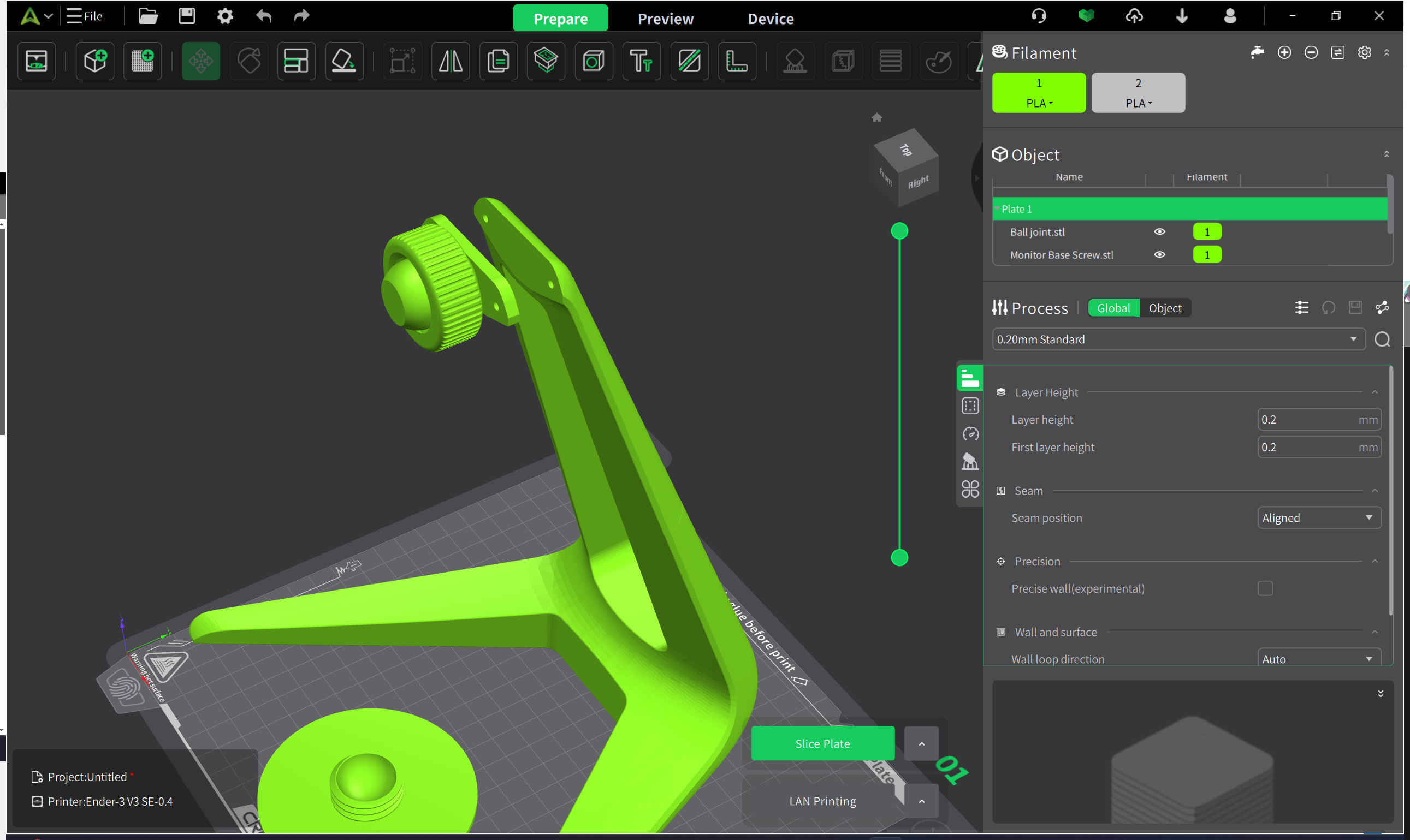Viewport: 1410px width, 840px height.
Task: Select Monitor Base Screw.stl in object list
Action: pos(1062,255)
